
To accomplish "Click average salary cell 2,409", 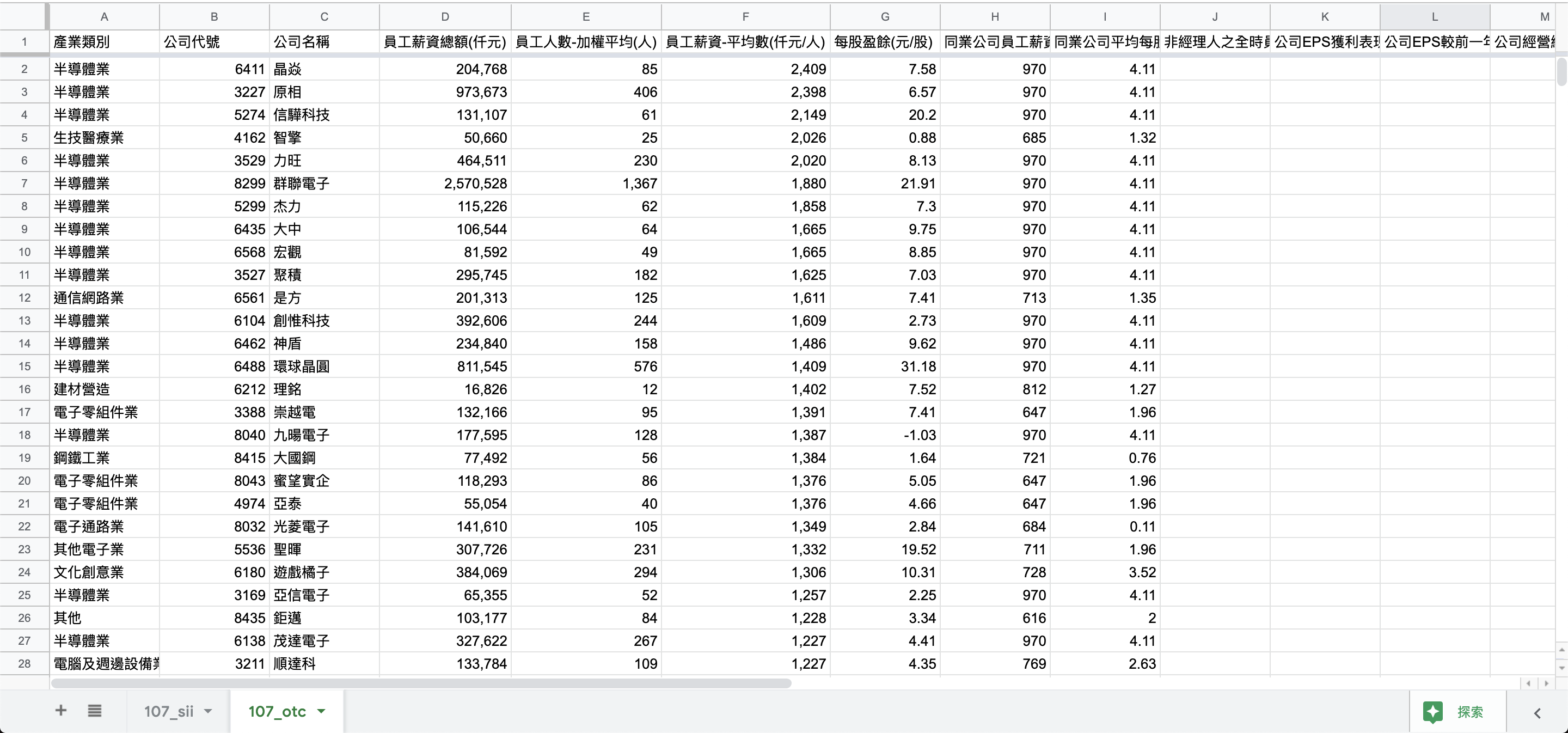I will click(x=746, y=69).
